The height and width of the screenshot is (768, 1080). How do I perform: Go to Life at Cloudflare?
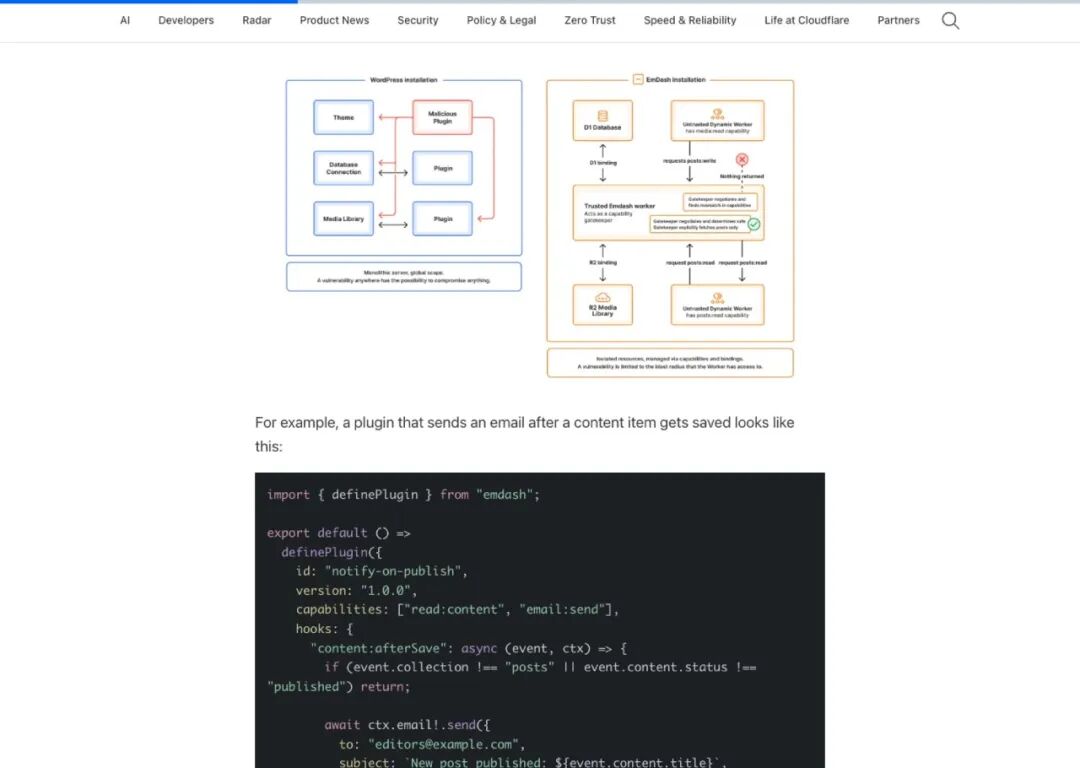click(807, 21)
